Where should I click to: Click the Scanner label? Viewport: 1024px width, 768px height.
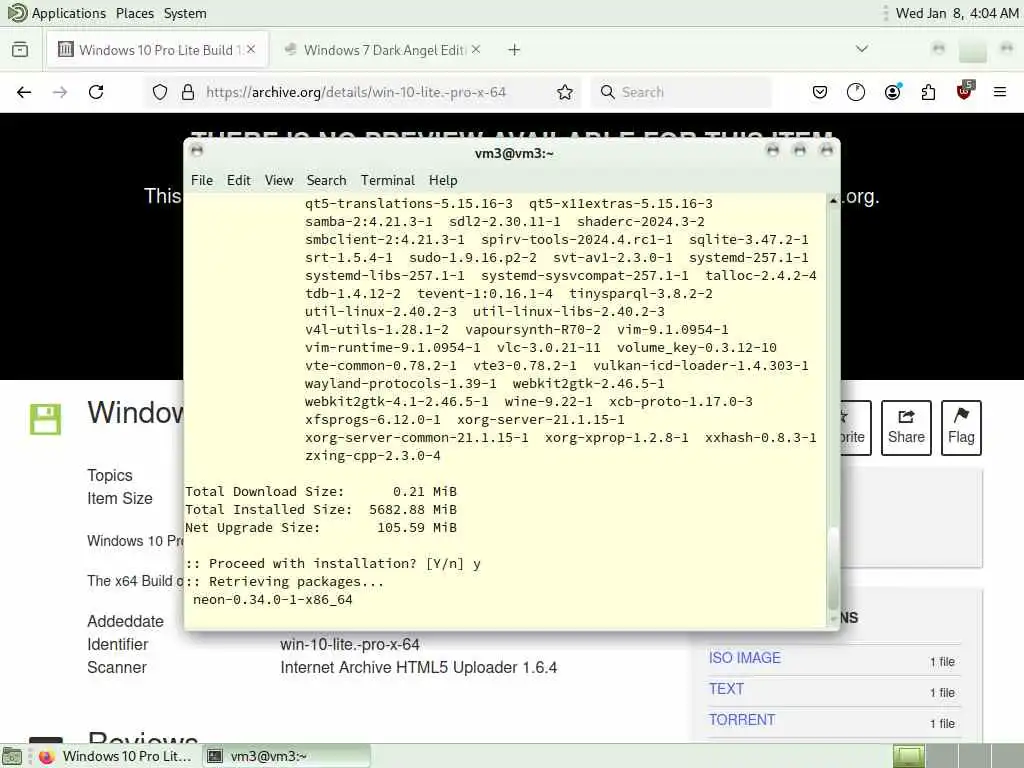[117, 667]
